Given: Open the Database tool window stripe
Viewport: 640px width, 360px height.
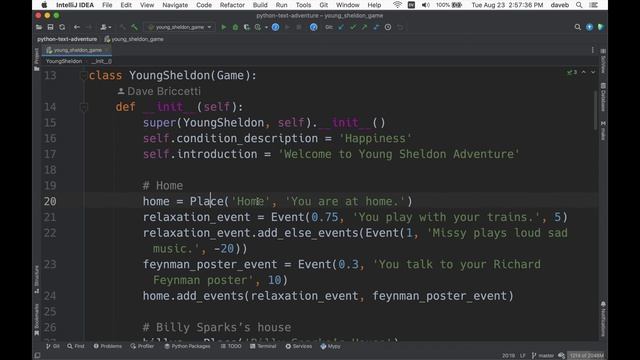Looking at the screenshot, I should pos(603,96).
